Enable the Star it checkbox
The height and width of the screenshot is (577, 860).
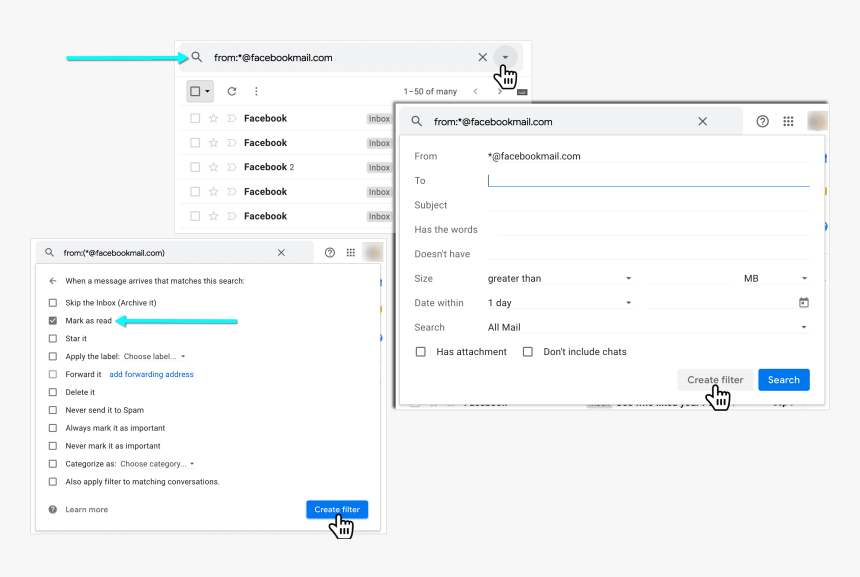(x=53, y=338)
